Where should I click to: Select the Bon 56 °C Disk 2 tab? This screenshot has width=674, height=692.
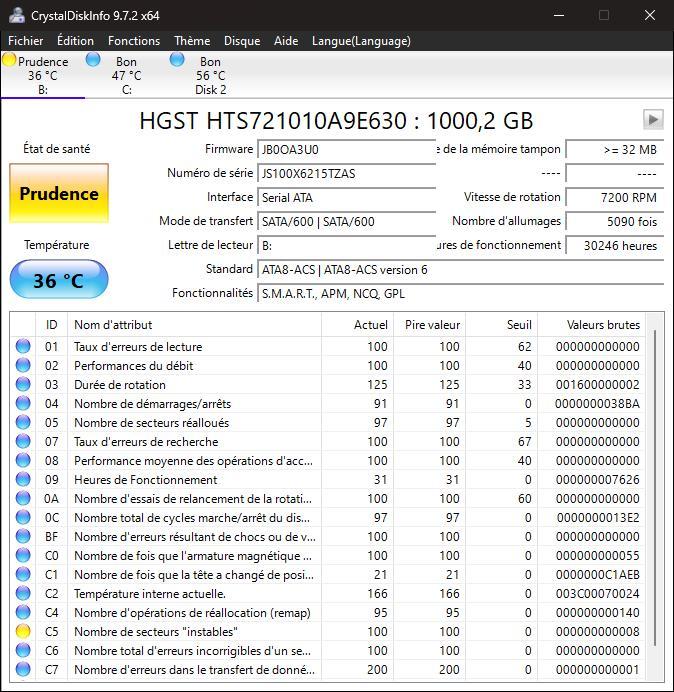[211, 75]
